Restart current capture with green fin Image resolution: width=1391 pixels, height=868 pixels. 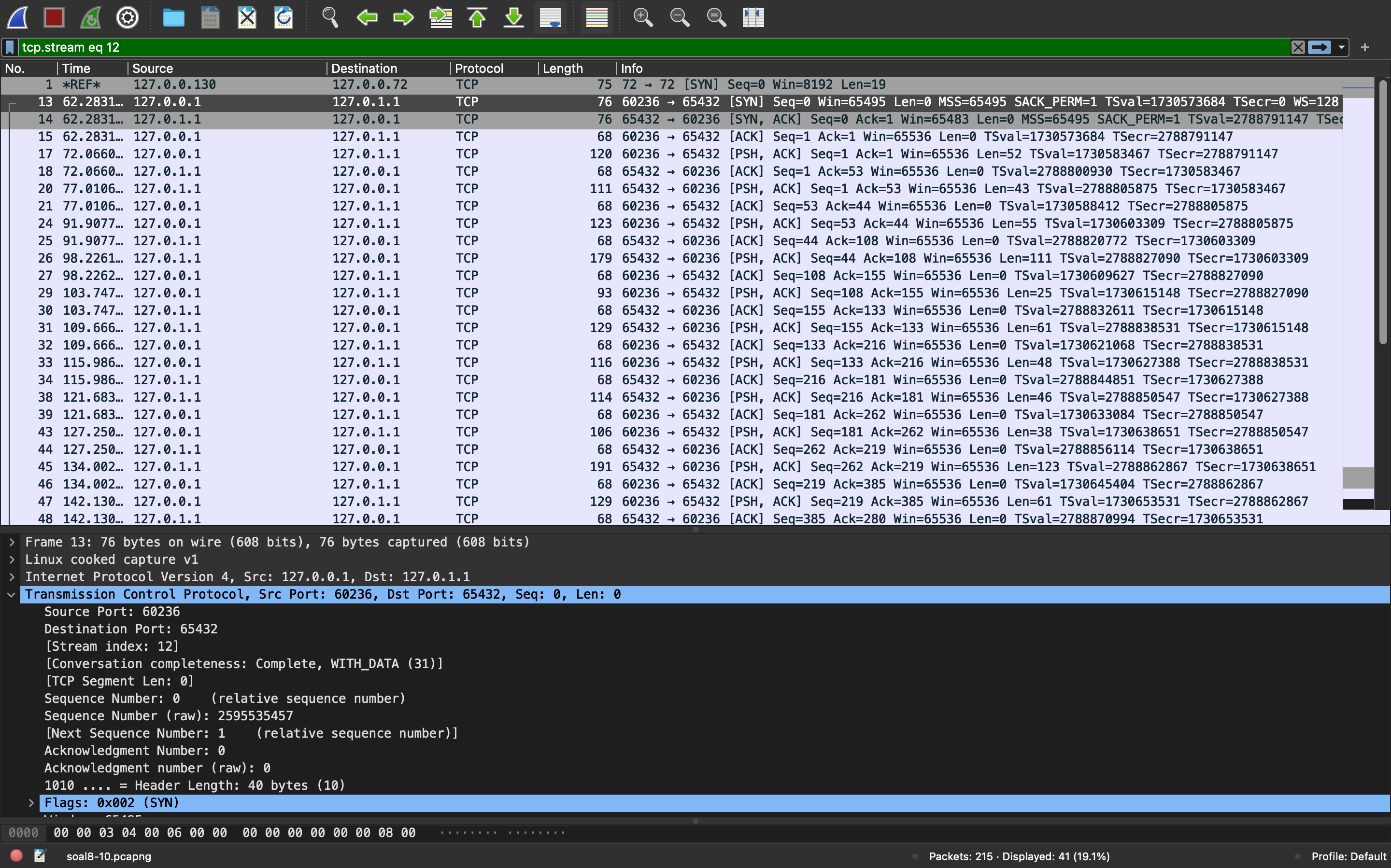(x=91, y=17)
